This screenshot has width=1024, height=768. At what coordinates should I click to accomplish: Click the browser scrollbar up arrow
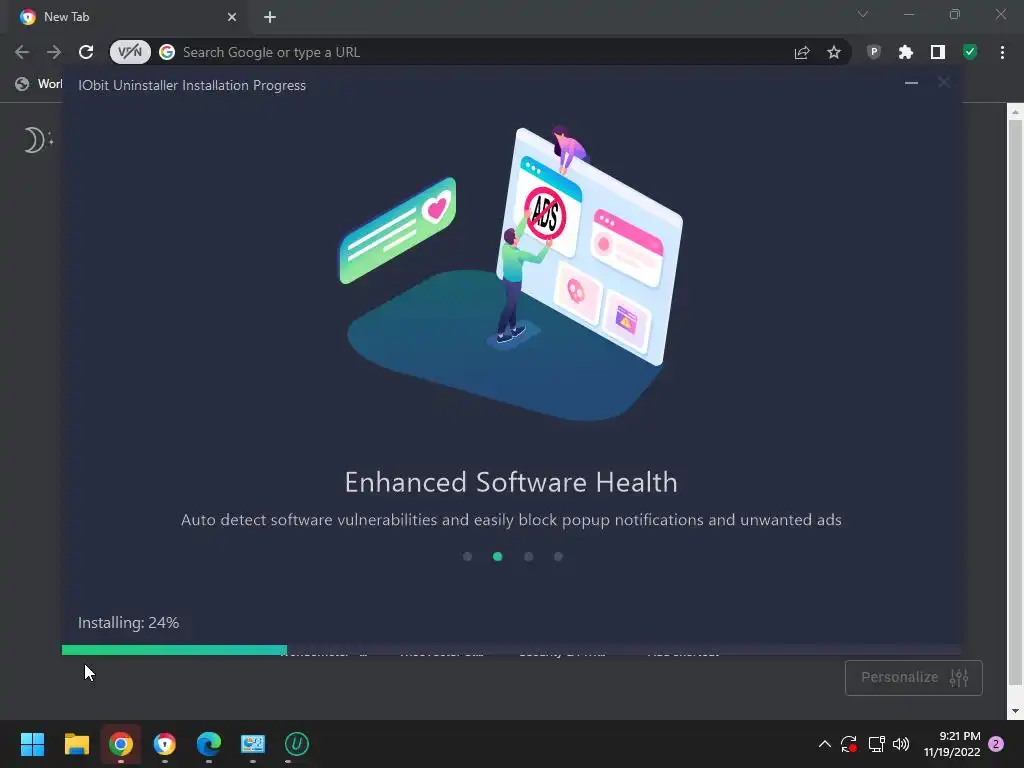(x=1015, y=112)
